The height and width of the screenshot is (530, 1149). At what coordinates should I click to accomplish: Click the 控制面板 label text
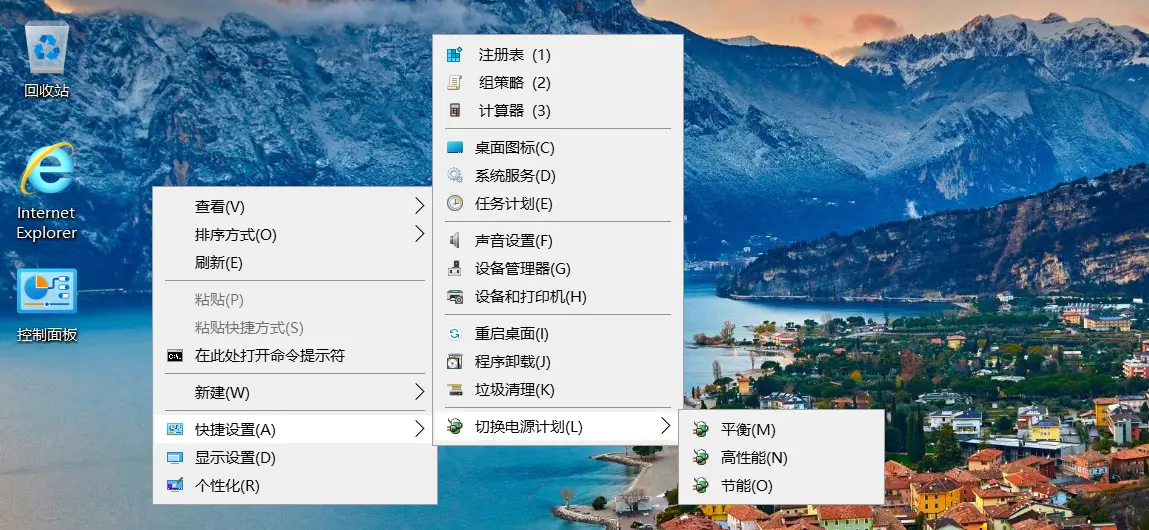(x=47, y=335)
